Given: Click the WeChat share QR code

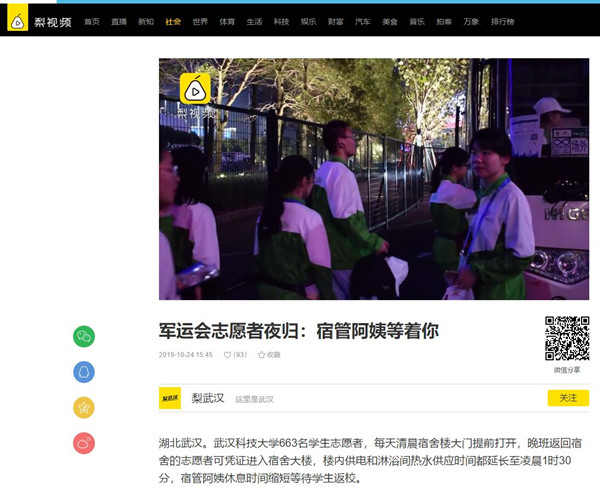Looking at the screenshot, I should tap(566, 338).
